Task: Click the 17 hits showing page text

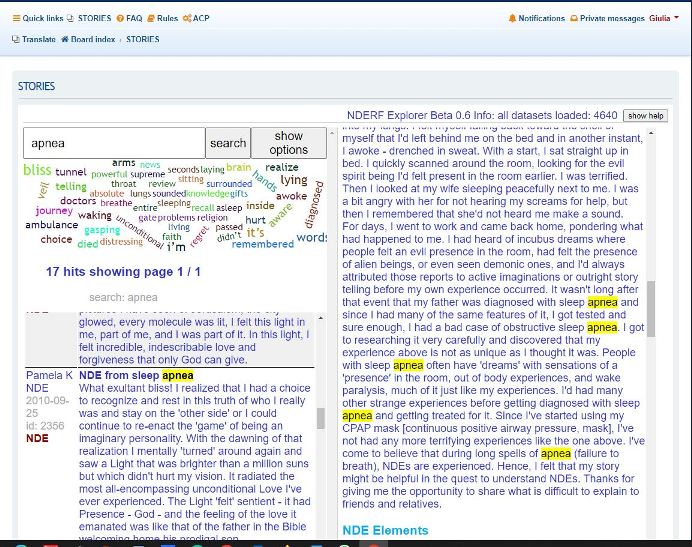Action: 123,272
